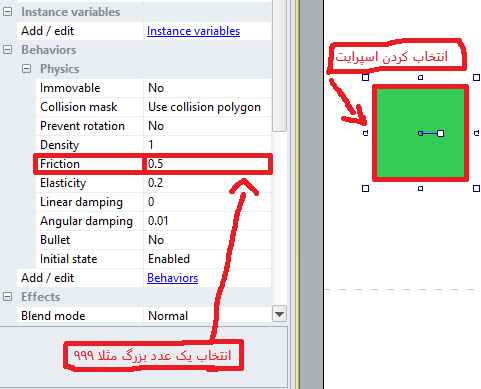The image size is (481, 389).
Task: Change the Initial state Enabled value
Action: pos(207,259)
